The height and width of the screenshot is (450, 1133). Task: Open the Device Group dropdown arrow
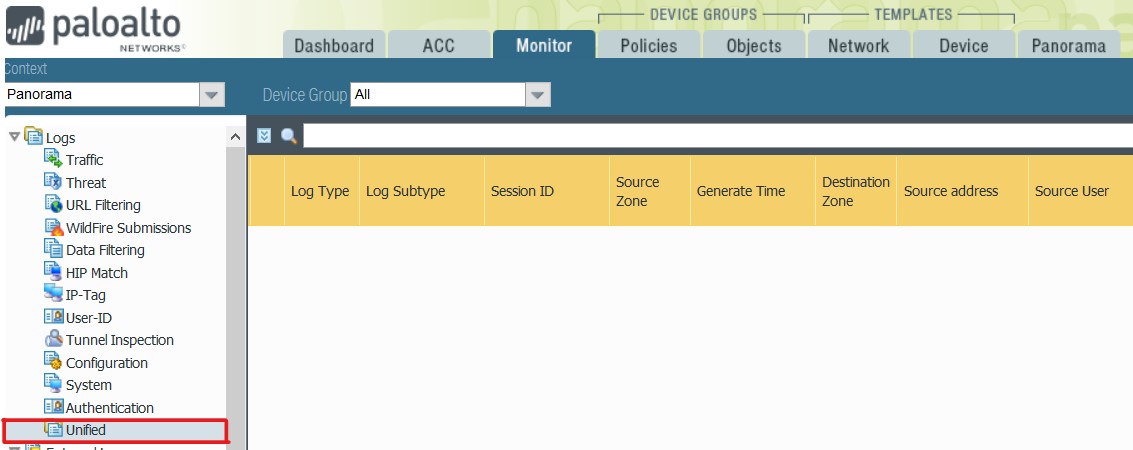538,95
